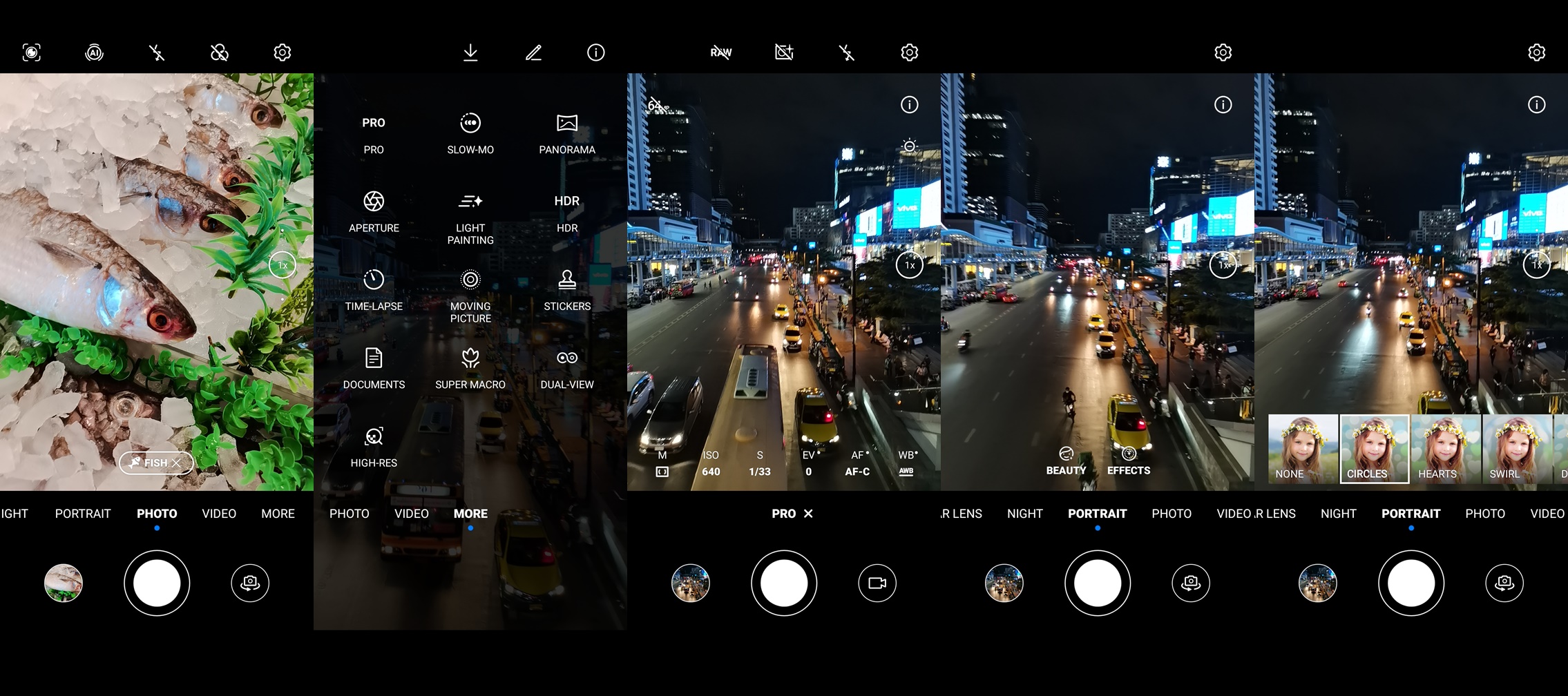Open STICKERS mode
Image resolution: width=1568 pixels, height=696 pixels.
pos(567,291)
